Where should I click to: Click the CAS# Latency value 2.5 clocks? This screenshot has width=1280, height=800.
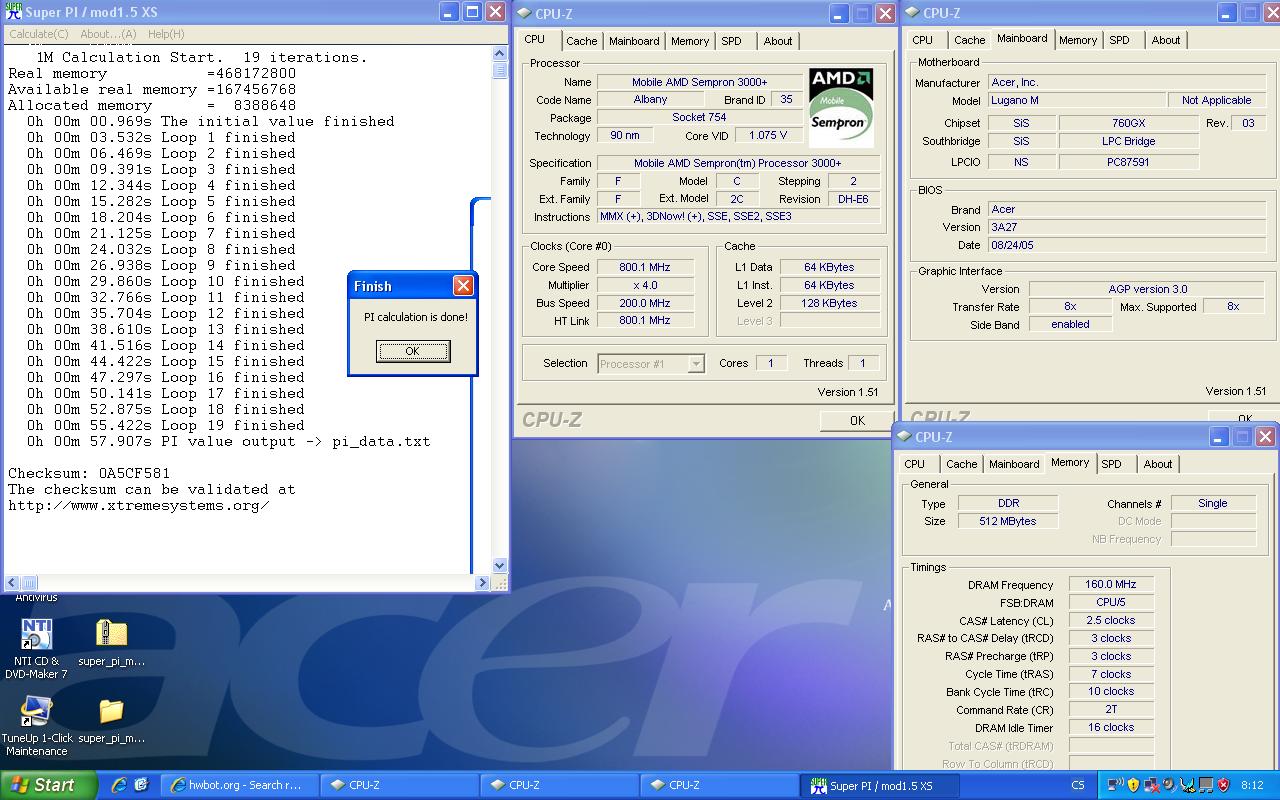coord(1111,620)
